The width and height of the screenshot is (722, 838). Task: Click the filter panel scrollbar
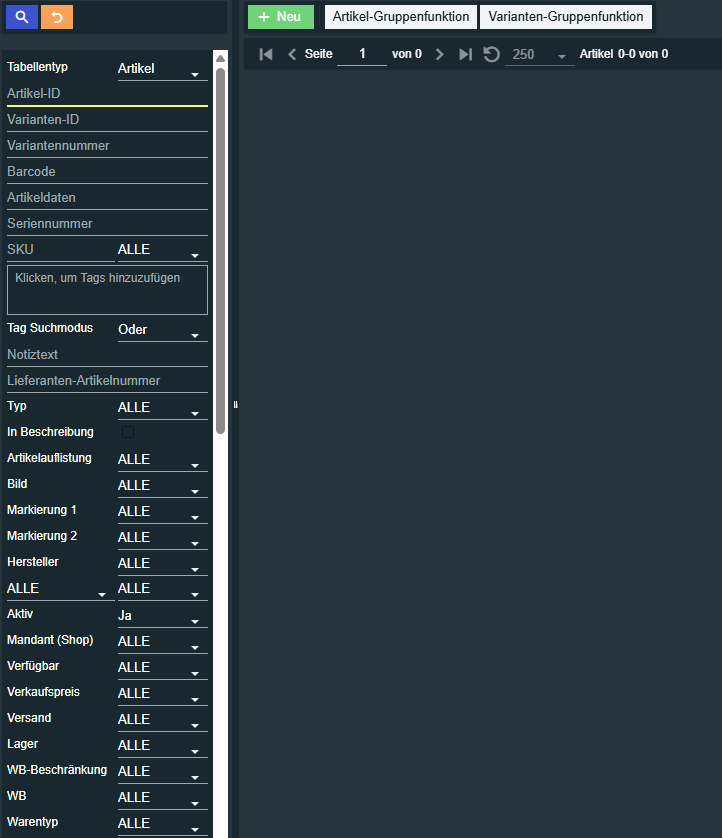(220, 250)
